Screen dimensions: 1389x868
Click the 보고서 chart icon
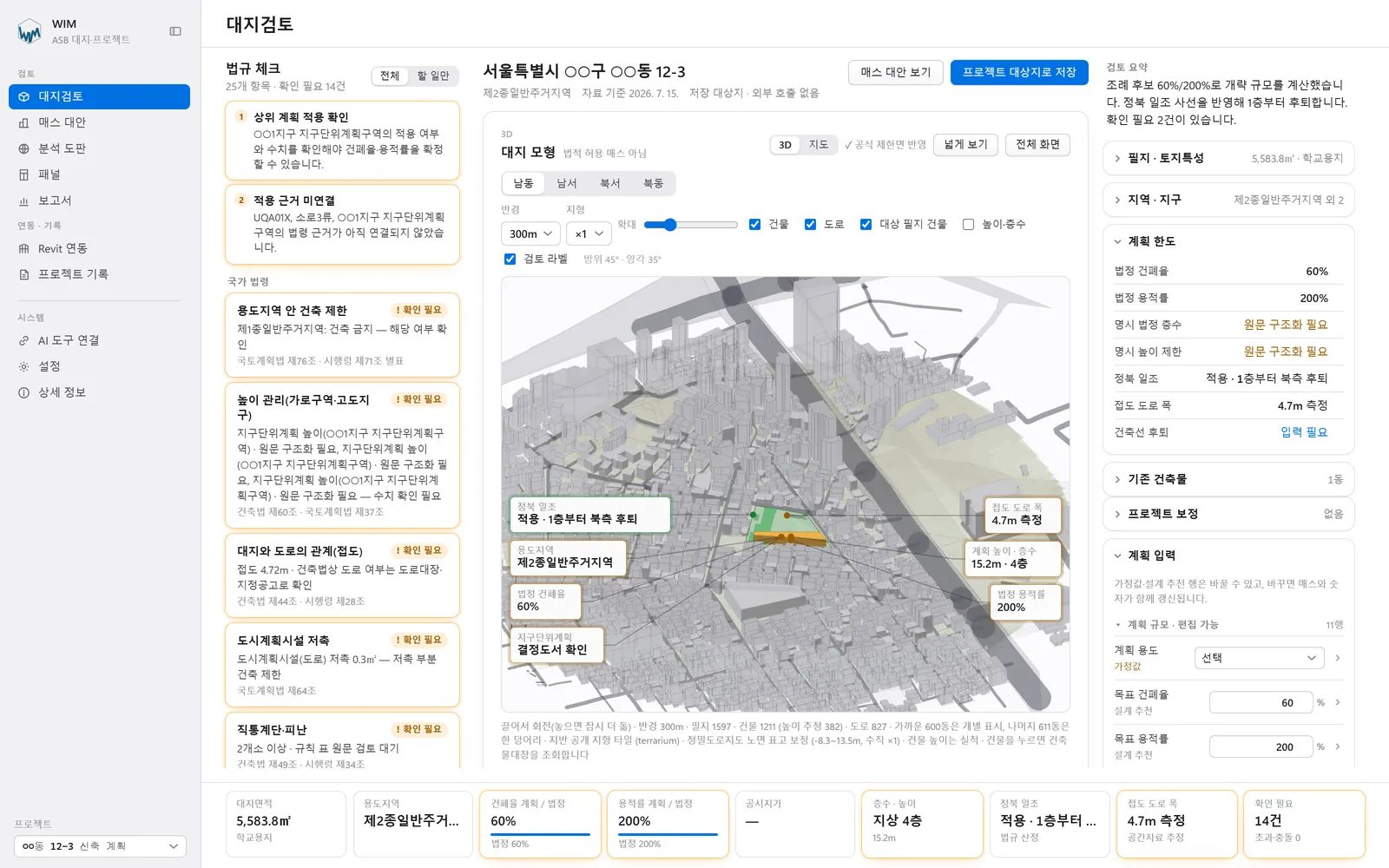(x=24, y=201)
